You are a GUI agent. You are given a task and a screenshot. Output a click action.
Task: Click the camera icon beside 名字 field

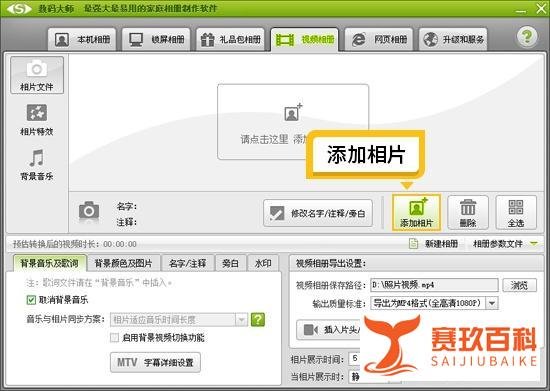pyautogui.click(x=89, y=211)
